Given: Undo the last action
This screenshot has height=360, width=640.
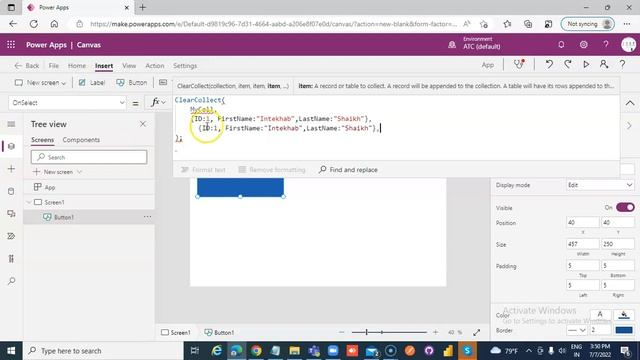Looking at the screenshot, I should click(x=549, y=64).
